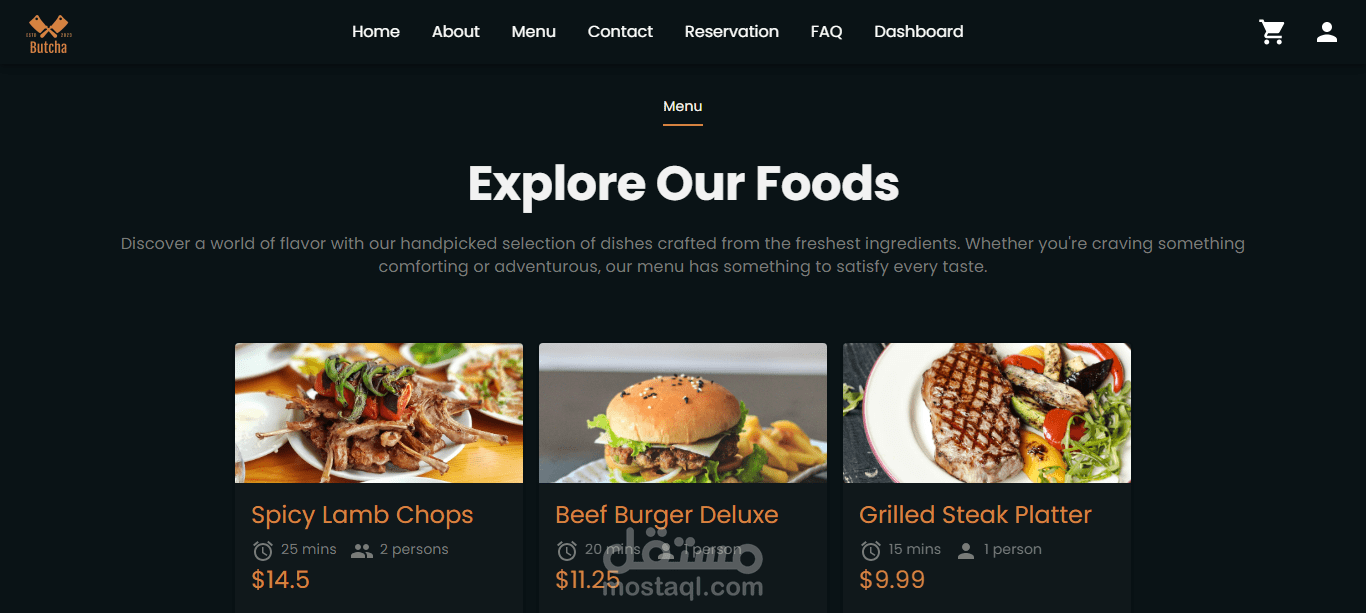
Task: Click the grilled steak plate photo
Action: (987, 413)
